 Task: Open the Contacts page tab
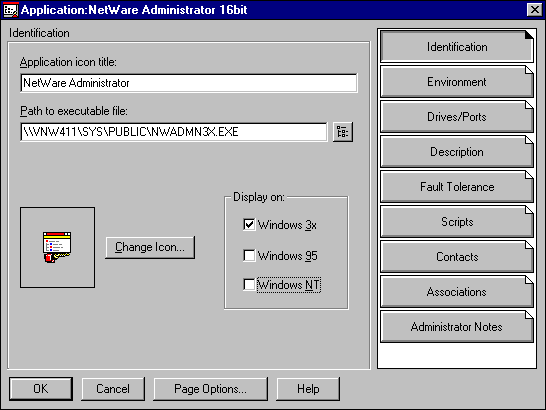pos(457,257)
